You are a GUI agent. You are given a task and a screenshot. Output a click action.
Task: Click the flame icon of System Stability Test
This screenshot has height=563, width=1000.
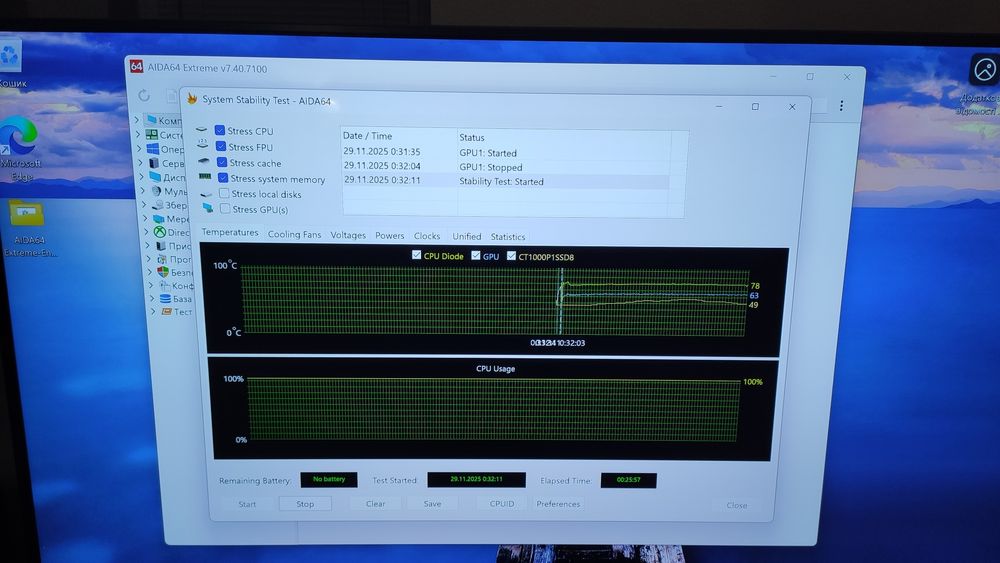pos(191,99)
